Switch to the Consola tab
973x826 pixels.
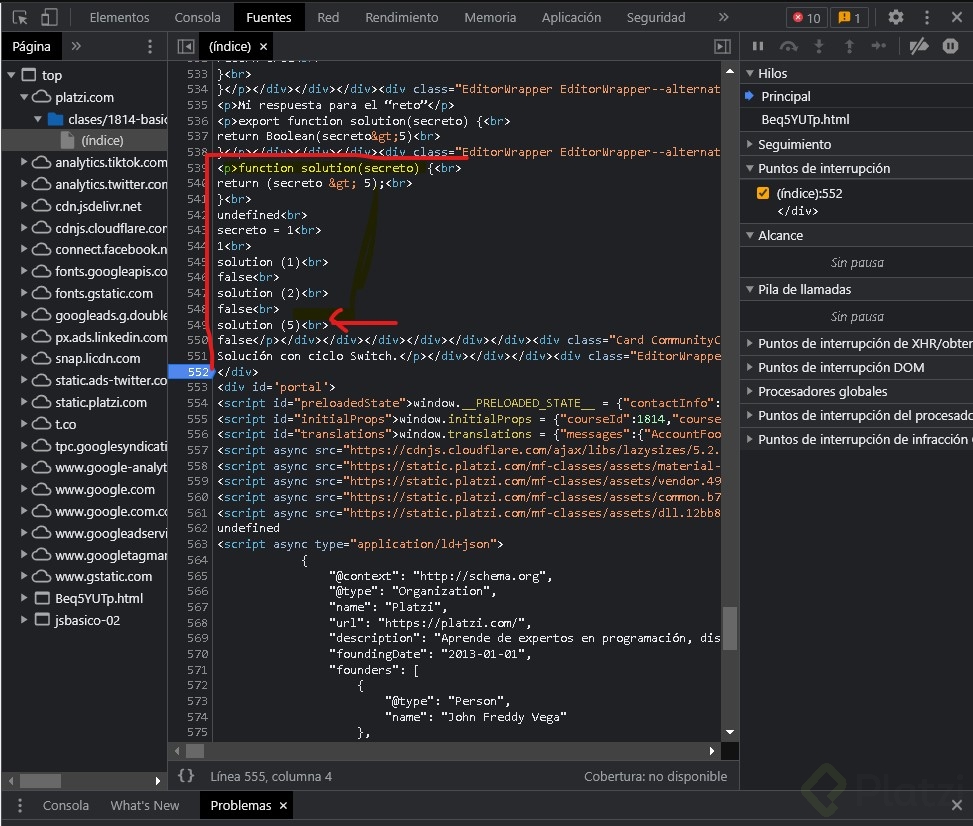point(197,17)
